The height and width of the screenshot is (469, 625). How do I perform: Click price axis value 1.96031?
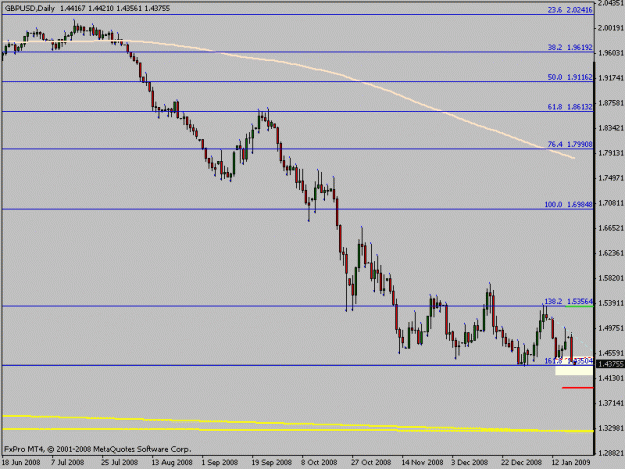611,53
